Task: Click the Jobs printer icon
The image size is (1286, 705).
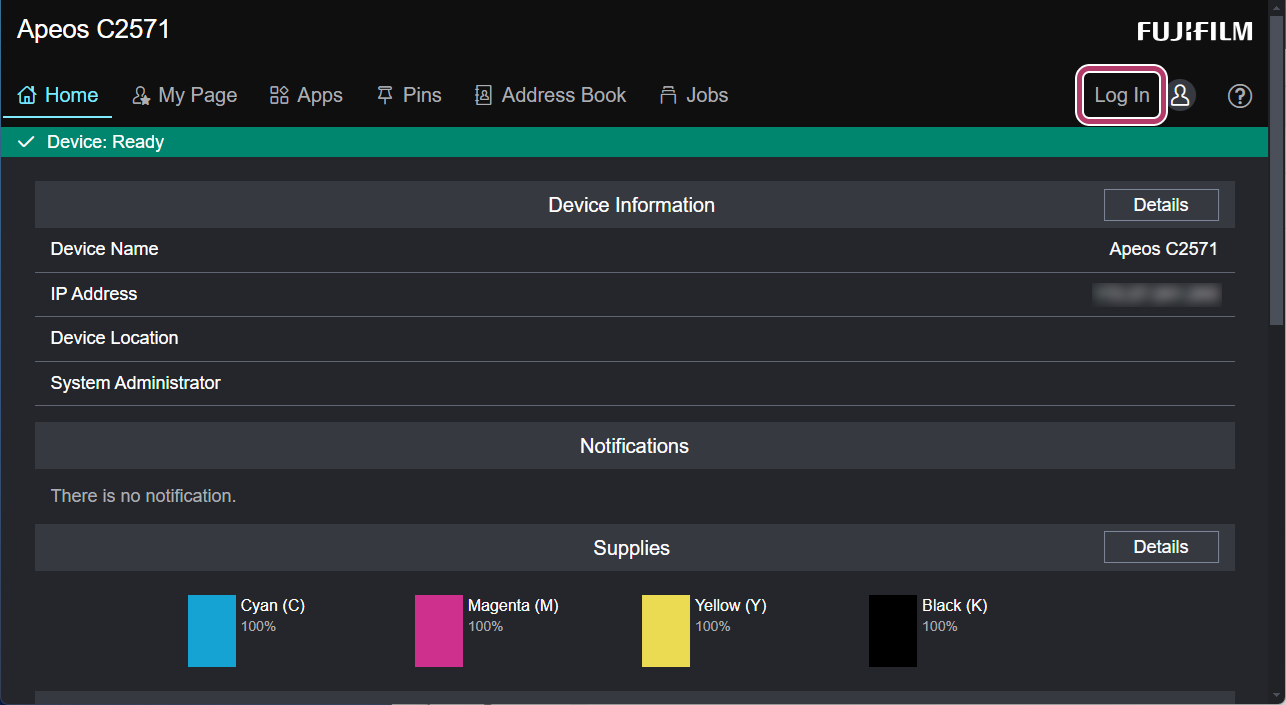Action: point(668,95)
